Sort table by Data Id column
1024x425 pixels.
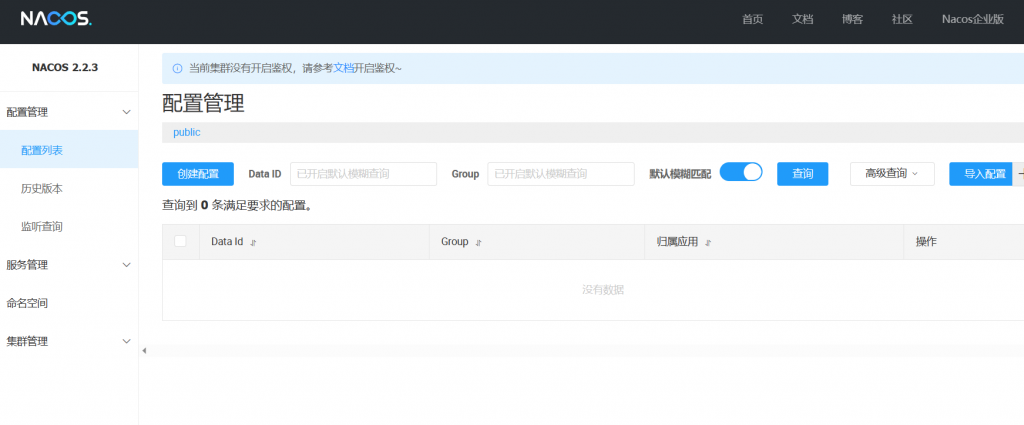click(253, 242)
